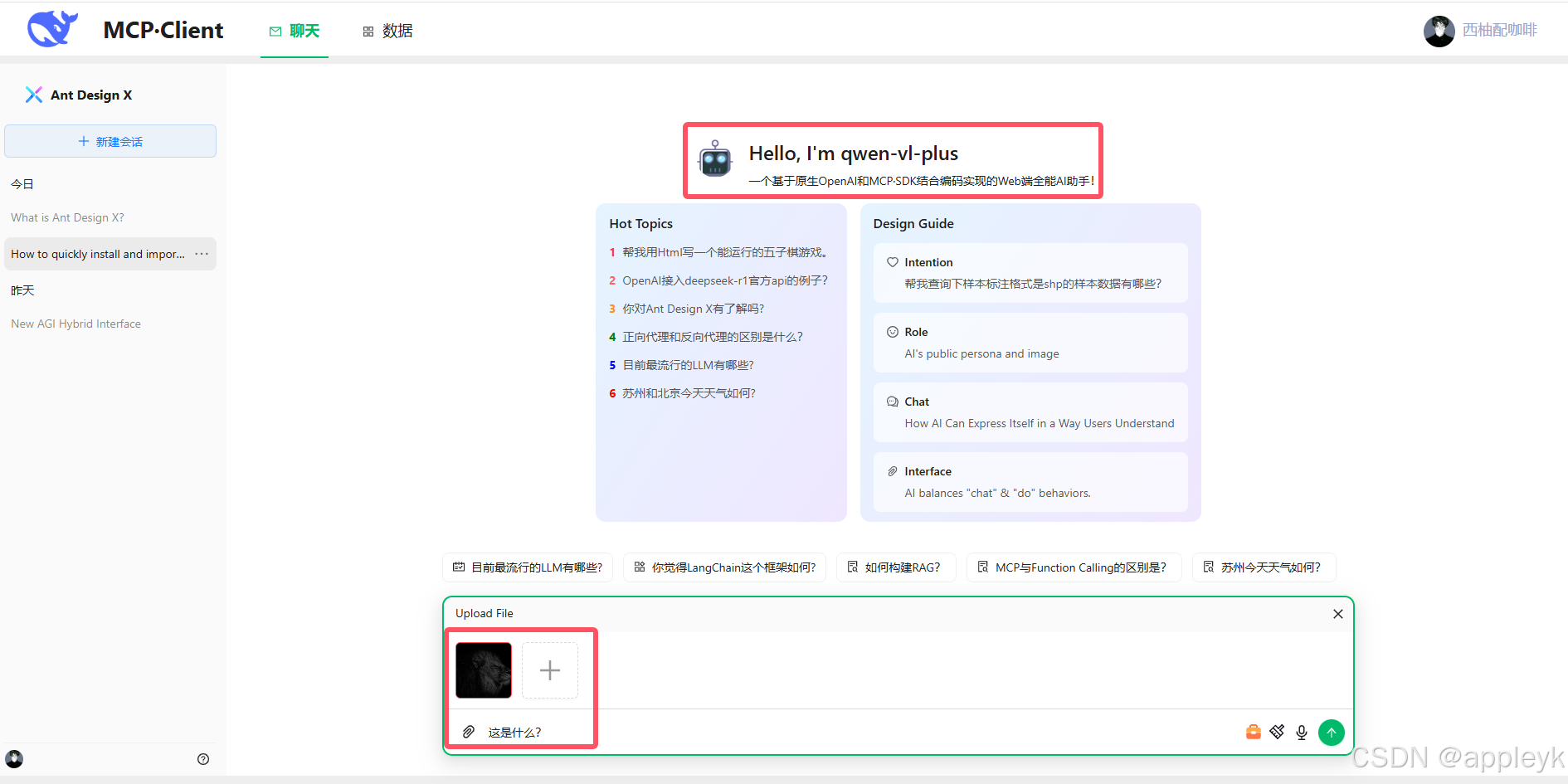Click the MCP-Client whale logo
Viewport: 1568px width, 784px height.
click(x=52, y=29)
